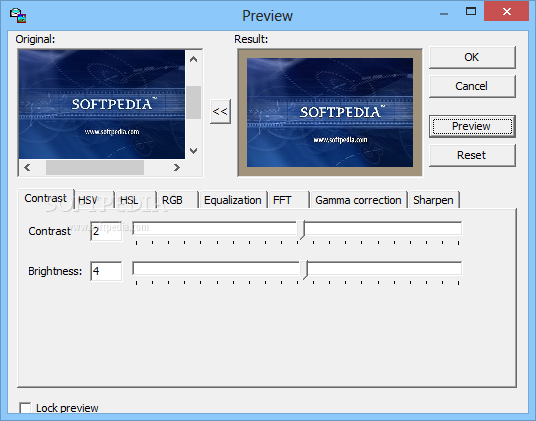
Task: Click the Brightness slider thumb
Action: (305, 270)
